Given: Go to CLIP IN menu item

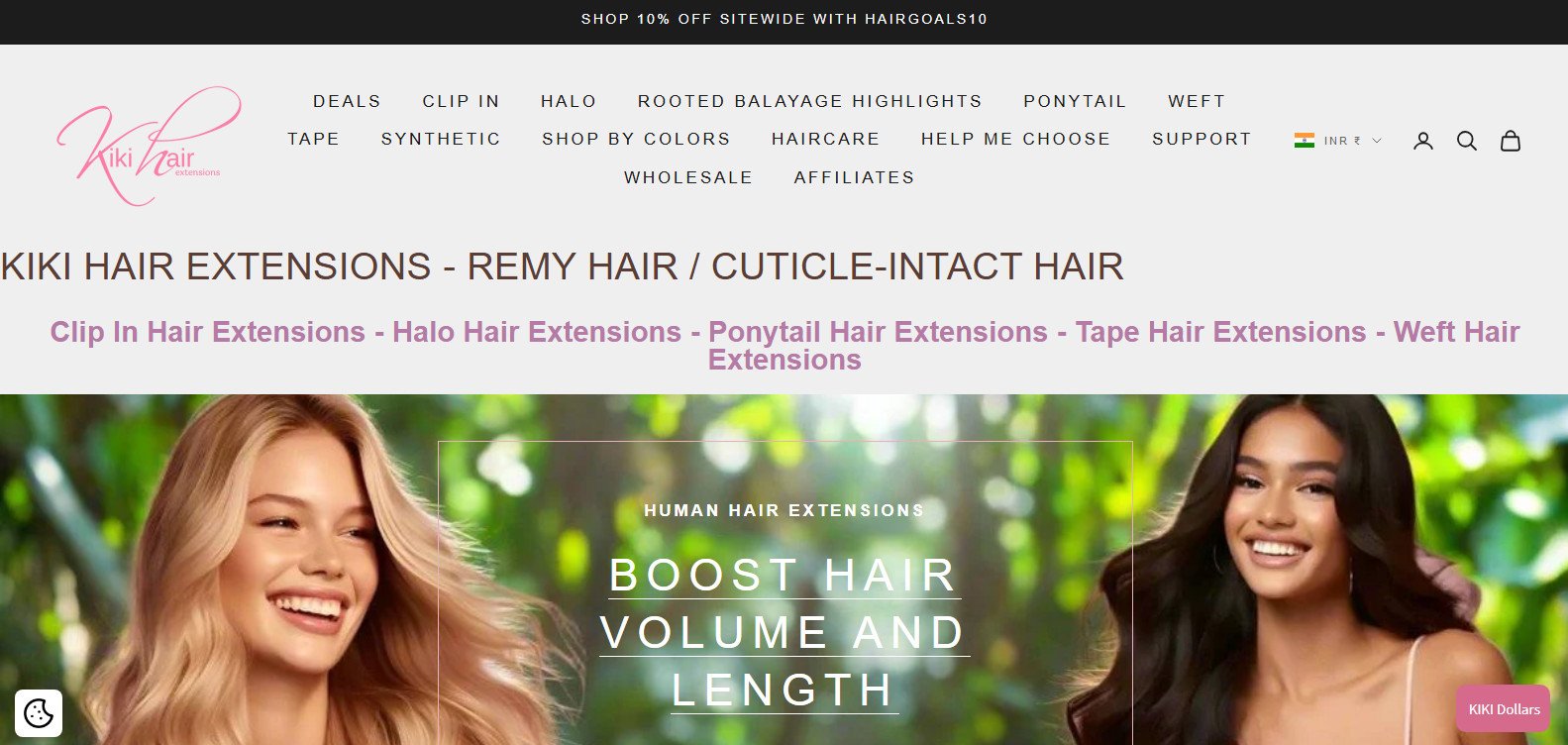Looking at the screenshot, I should [462, 101].
